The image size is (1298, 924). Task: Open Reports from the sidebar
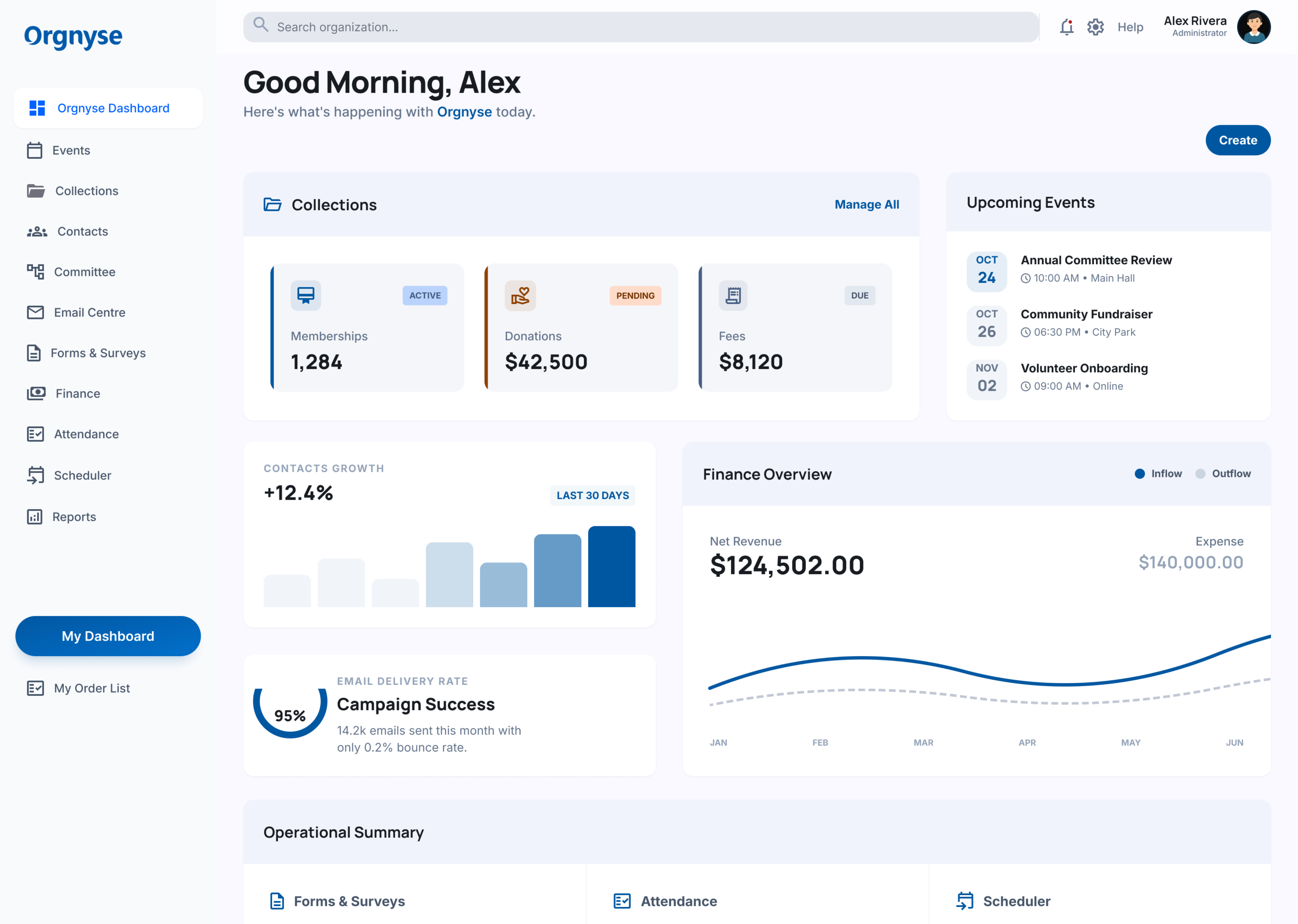coord(74,517)
